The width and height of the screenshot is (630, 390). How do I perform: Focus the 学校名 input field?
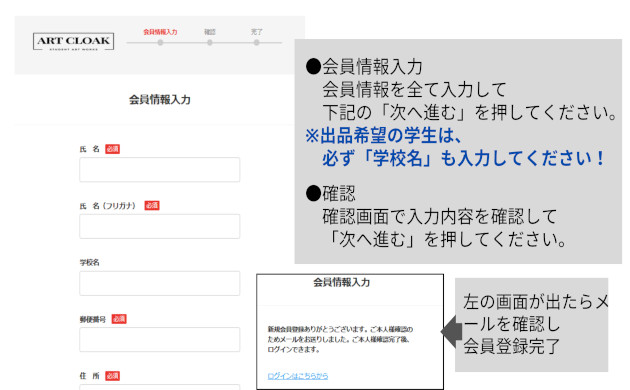160,283
